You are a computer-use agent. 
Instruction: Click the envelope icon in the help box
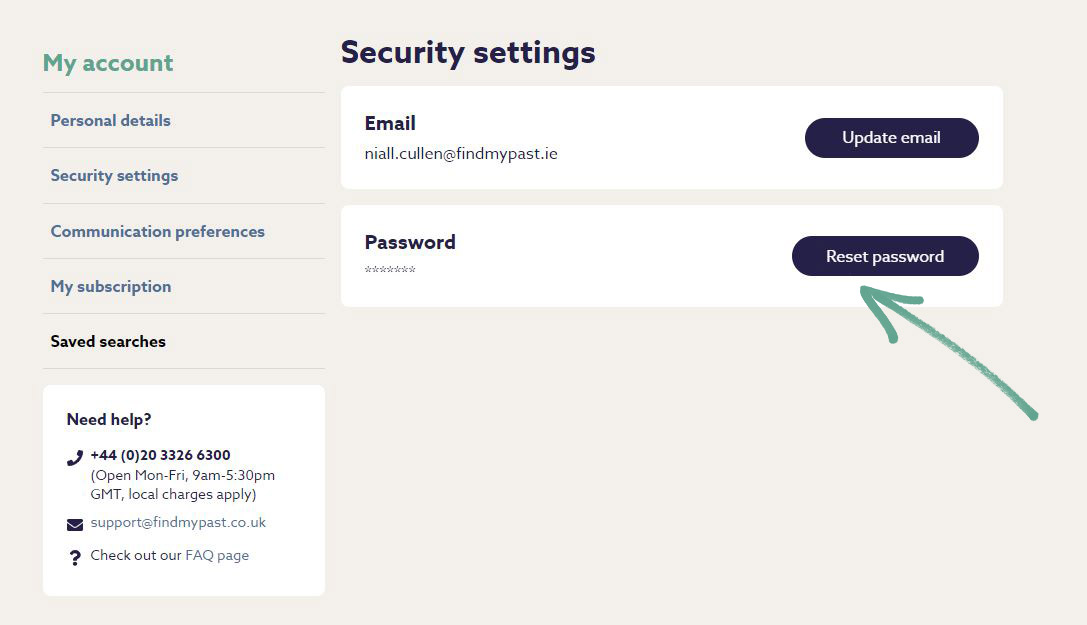[74, 524]
